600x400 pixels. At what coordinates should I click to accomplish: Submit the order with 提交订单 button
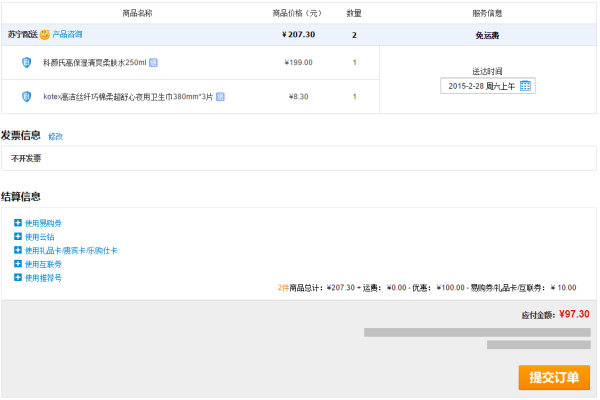coord(554,377)
